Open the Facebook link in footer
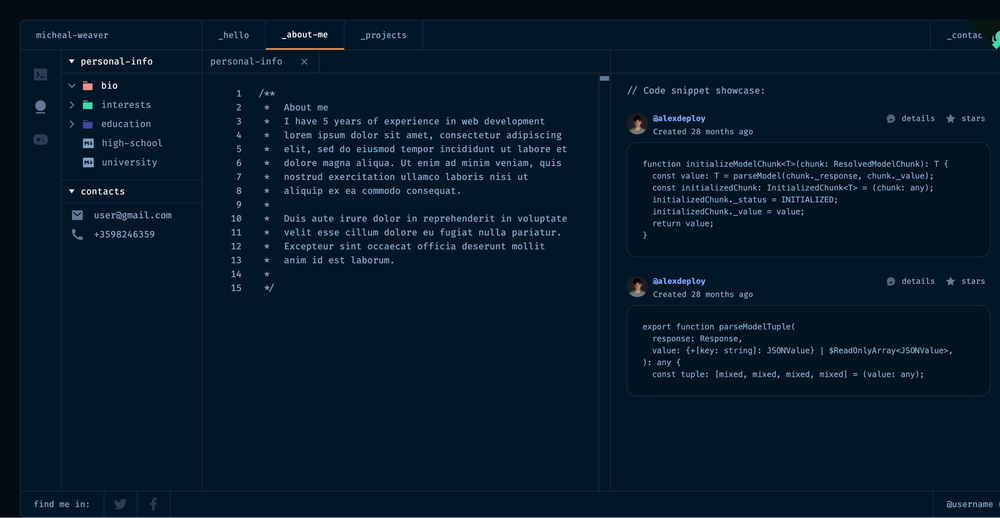1000x518 pixels. (x=154, y=504)
